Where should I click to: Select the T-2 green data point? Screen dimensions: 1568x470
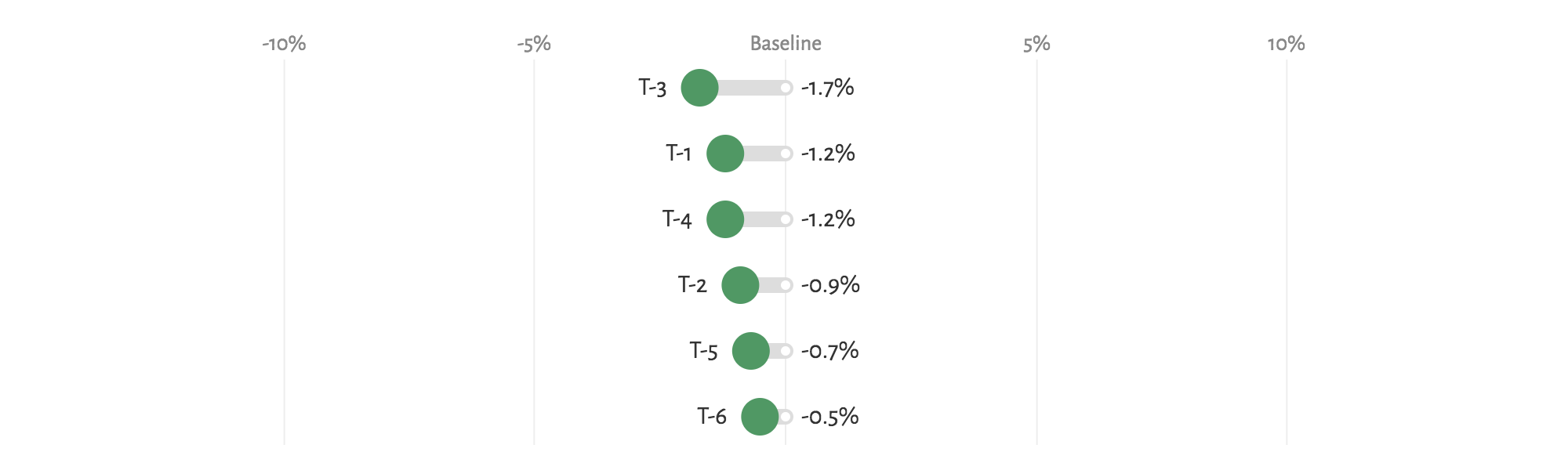tap(740, 285)
